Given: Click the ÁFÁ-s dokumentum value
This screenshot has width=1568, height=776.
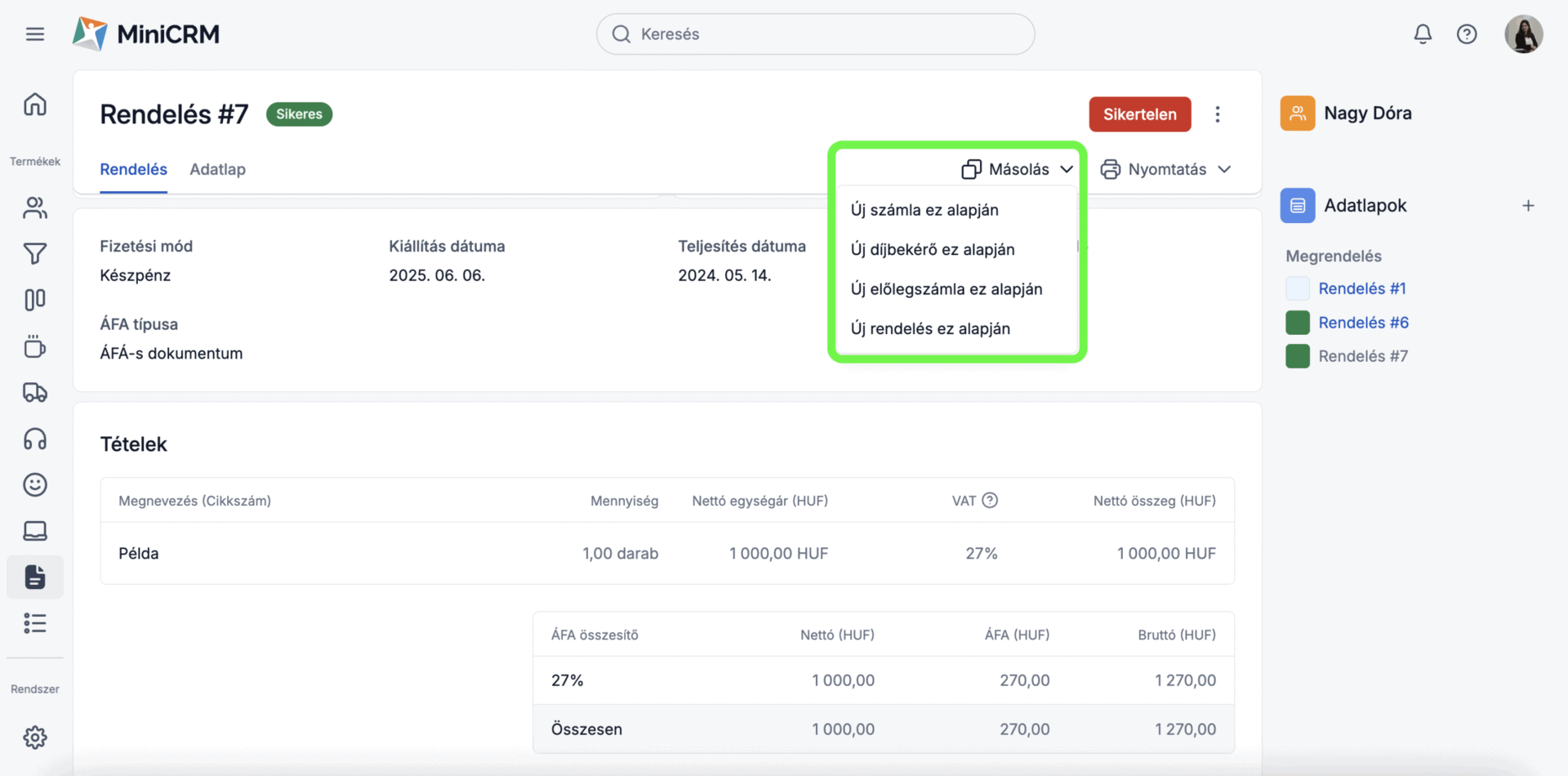Looking at the screenshot, I should [171, 354].
